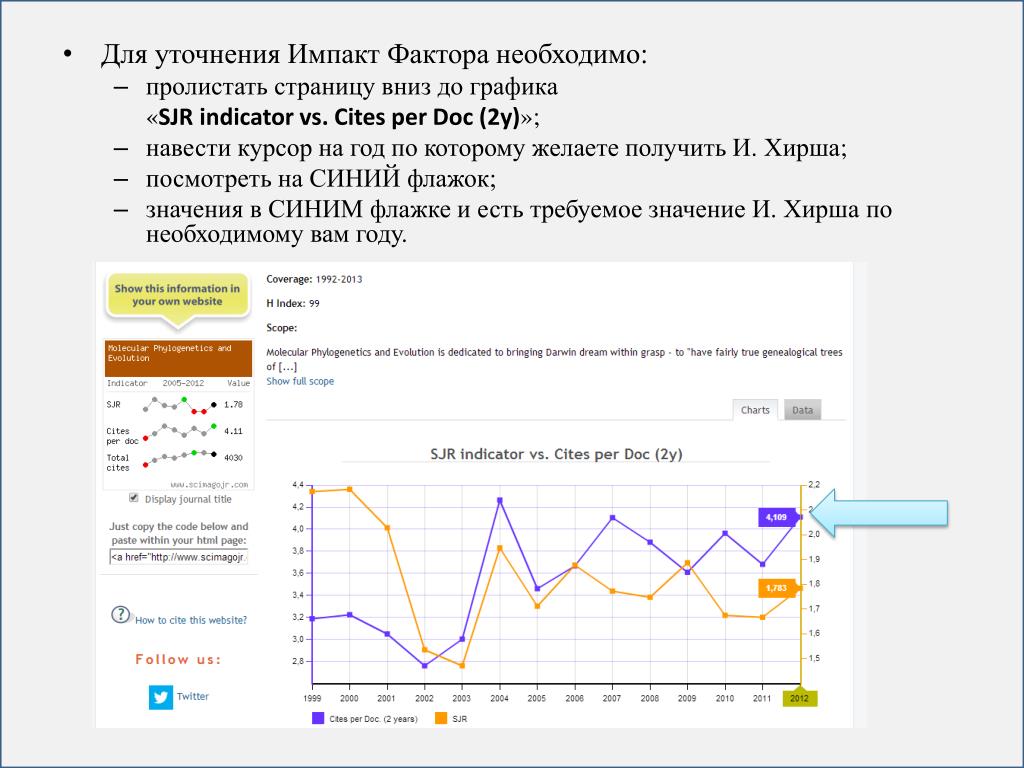Click the question mark help icon
1024x768 pixels.
(x=121, y=615)
